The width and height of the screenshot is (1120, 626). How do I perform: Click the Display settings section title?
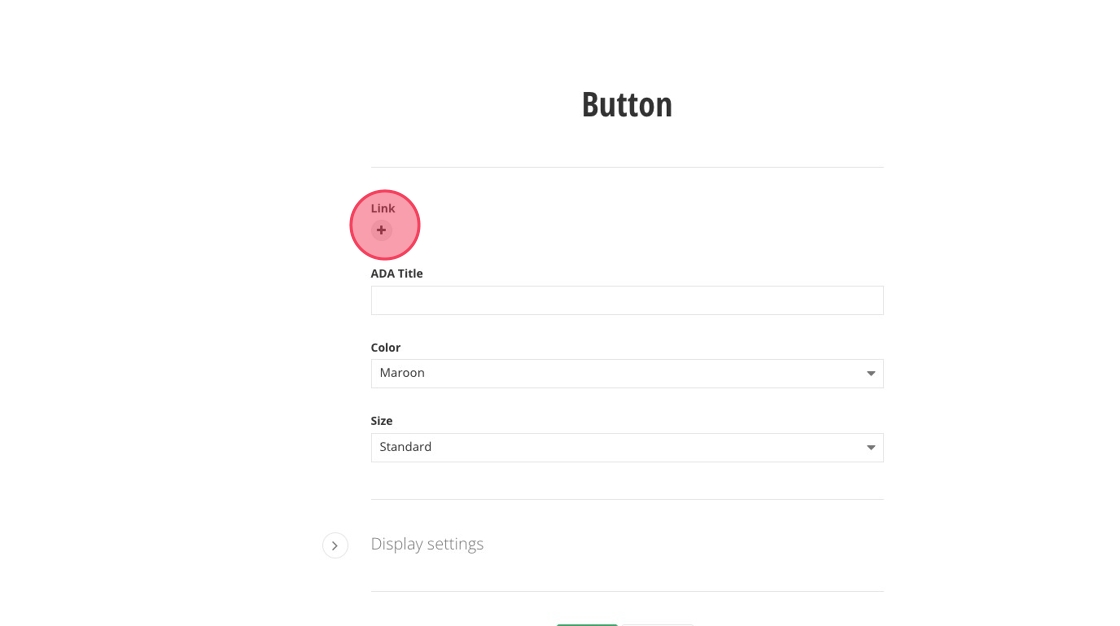click(x=427, y=544)
